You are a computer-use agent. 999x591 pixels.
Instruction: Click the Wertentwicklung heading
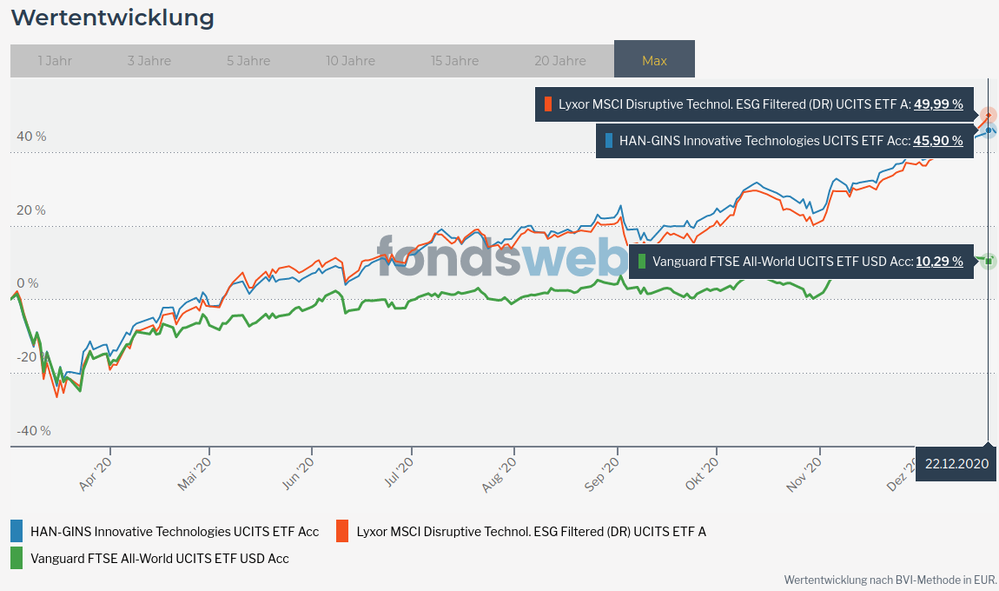tap(112, 17)
